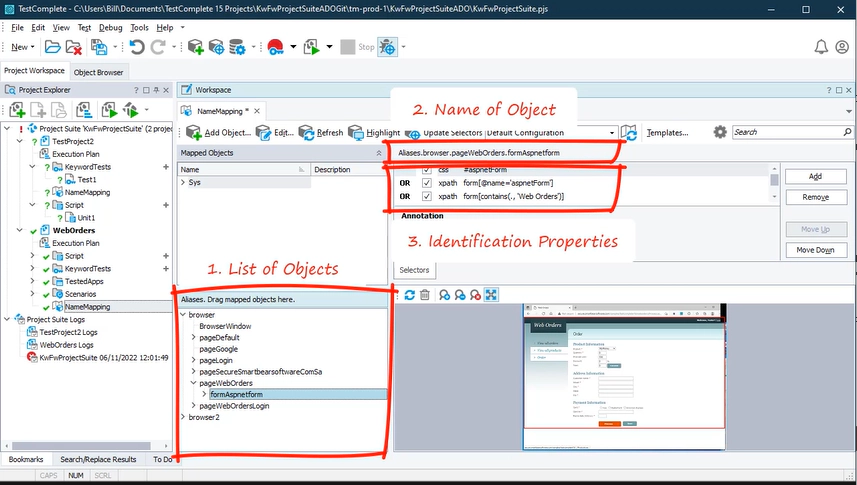Screen dimensions: 857x485
Task: Open the Tools menu
Action: [x=139, y=27]
